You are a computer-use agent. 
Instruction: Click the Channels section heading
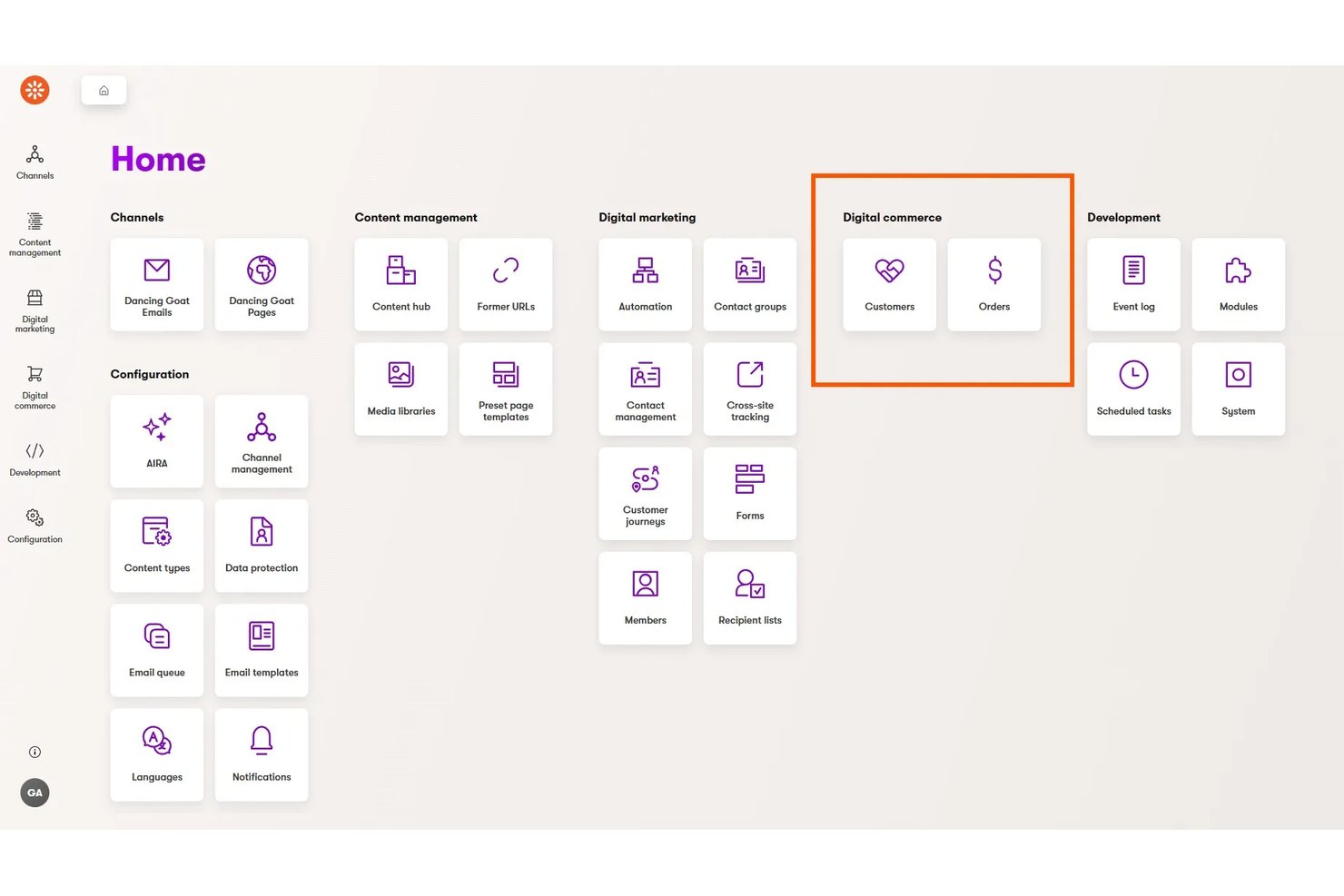click(137, 217)
